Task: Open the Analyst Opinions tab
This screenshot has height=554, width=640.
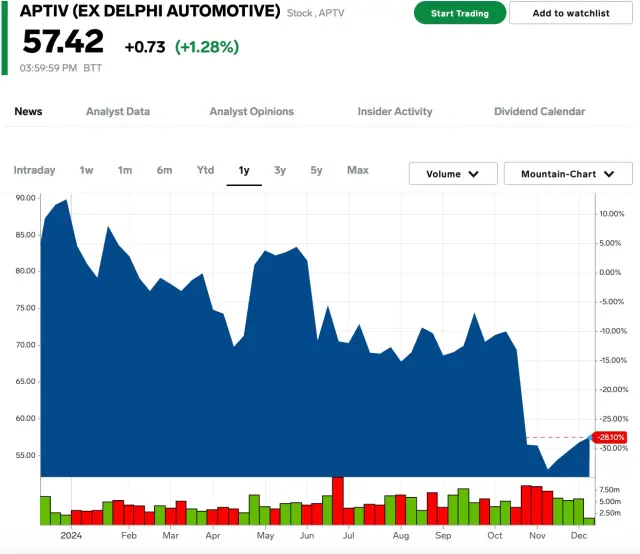Action: click(251, 111)
